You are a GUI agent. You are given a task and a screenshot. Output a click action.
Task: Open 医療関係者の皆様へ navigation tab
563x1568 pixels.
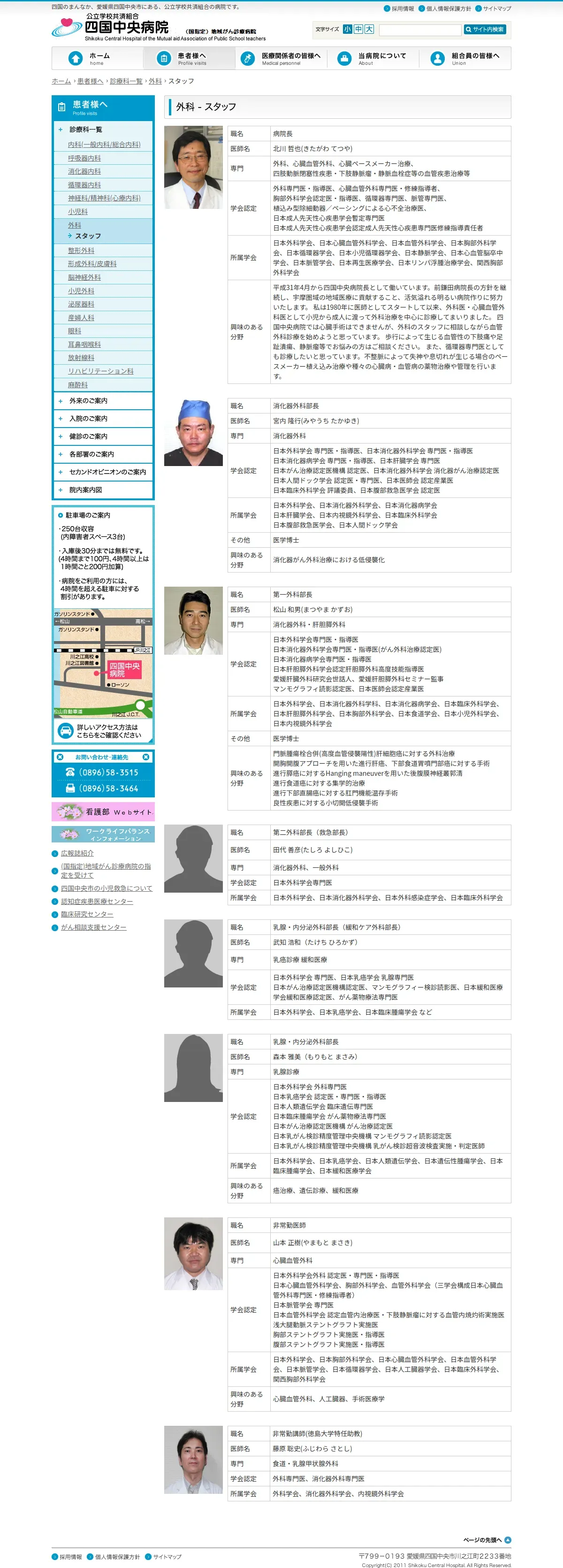click(x=281, y=59)
